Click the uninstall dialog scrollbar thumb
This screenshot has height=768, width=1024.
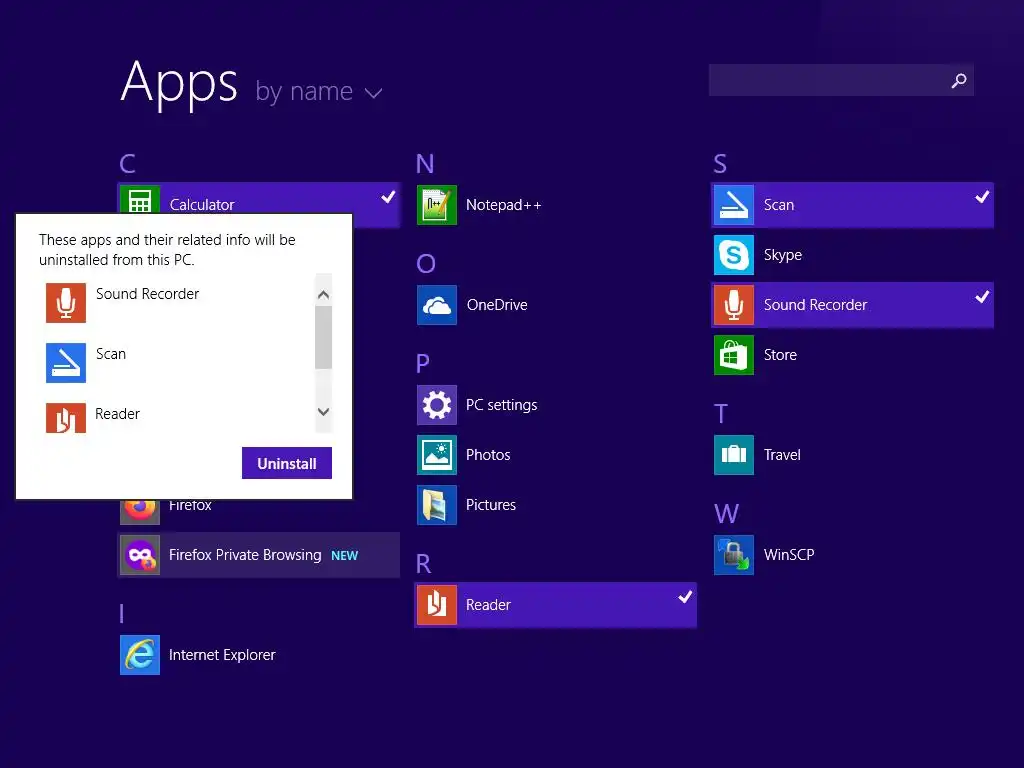[x=323, y=338]
